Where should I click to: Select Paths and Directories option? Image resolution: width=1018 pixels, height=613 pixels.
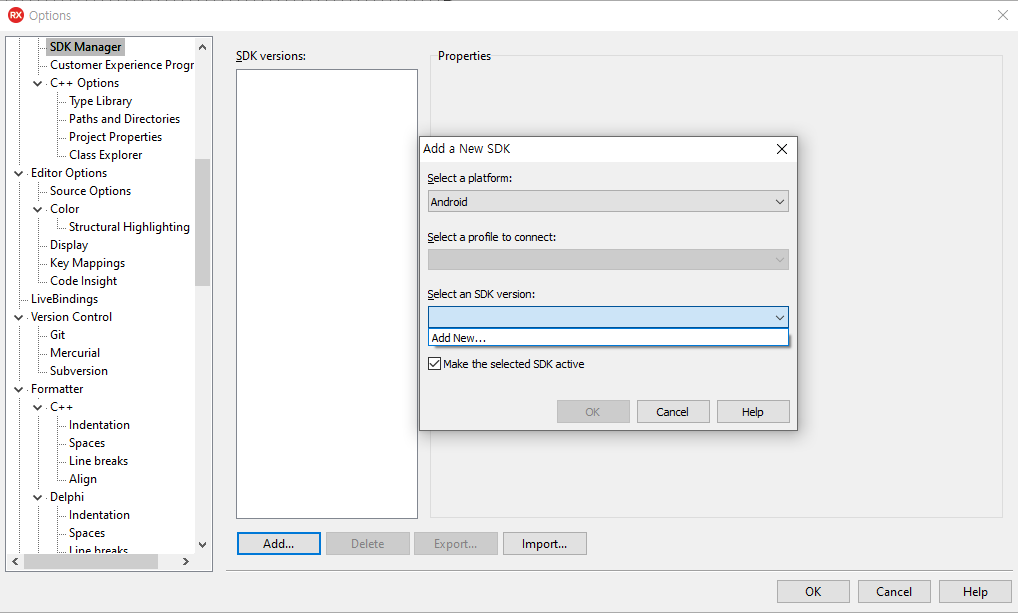[122, 118]
